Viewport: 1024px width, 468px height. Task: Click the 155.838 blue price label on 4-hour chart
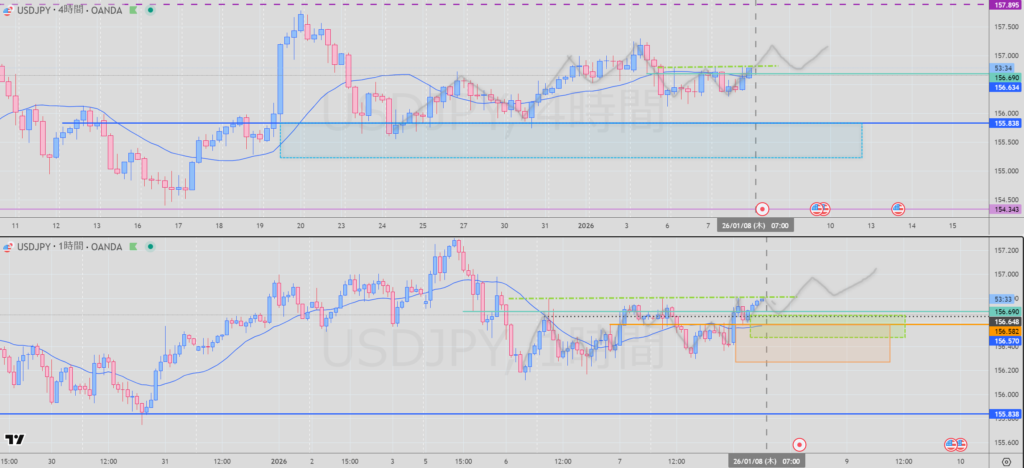tap(1004, 123)
